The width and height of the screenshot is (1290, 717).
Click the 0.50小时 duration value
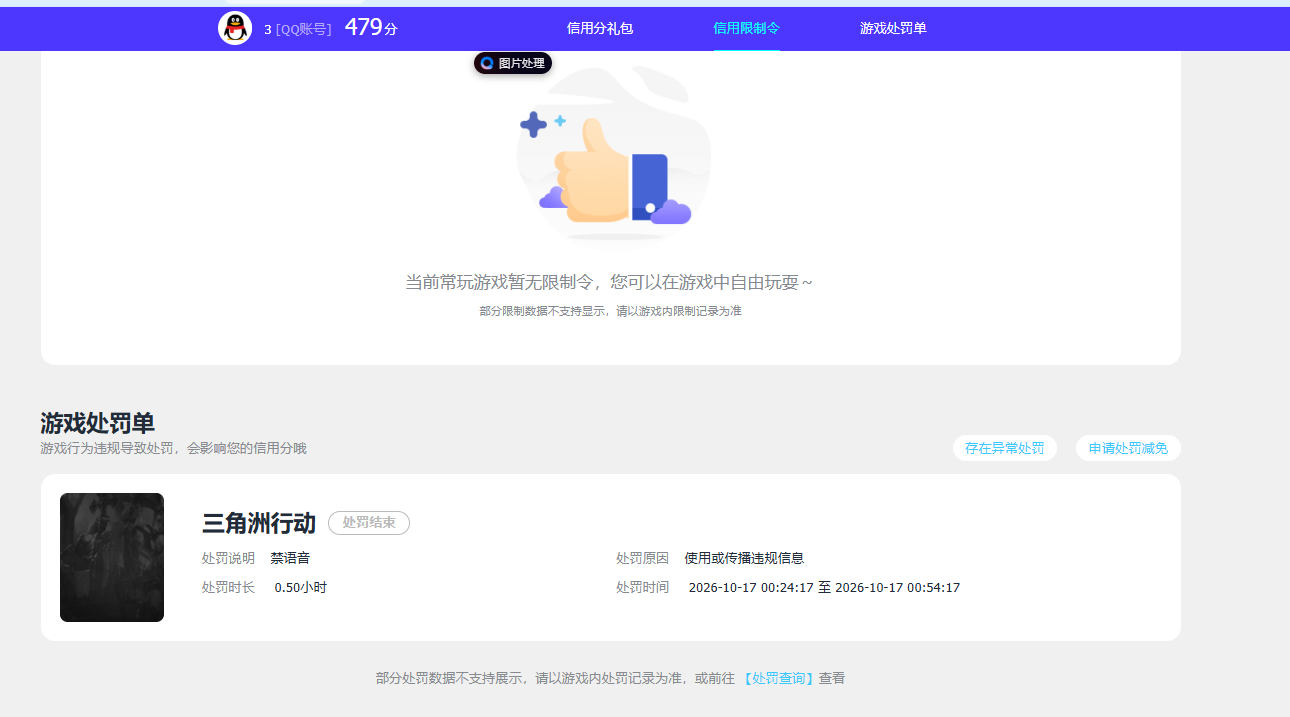301,587
